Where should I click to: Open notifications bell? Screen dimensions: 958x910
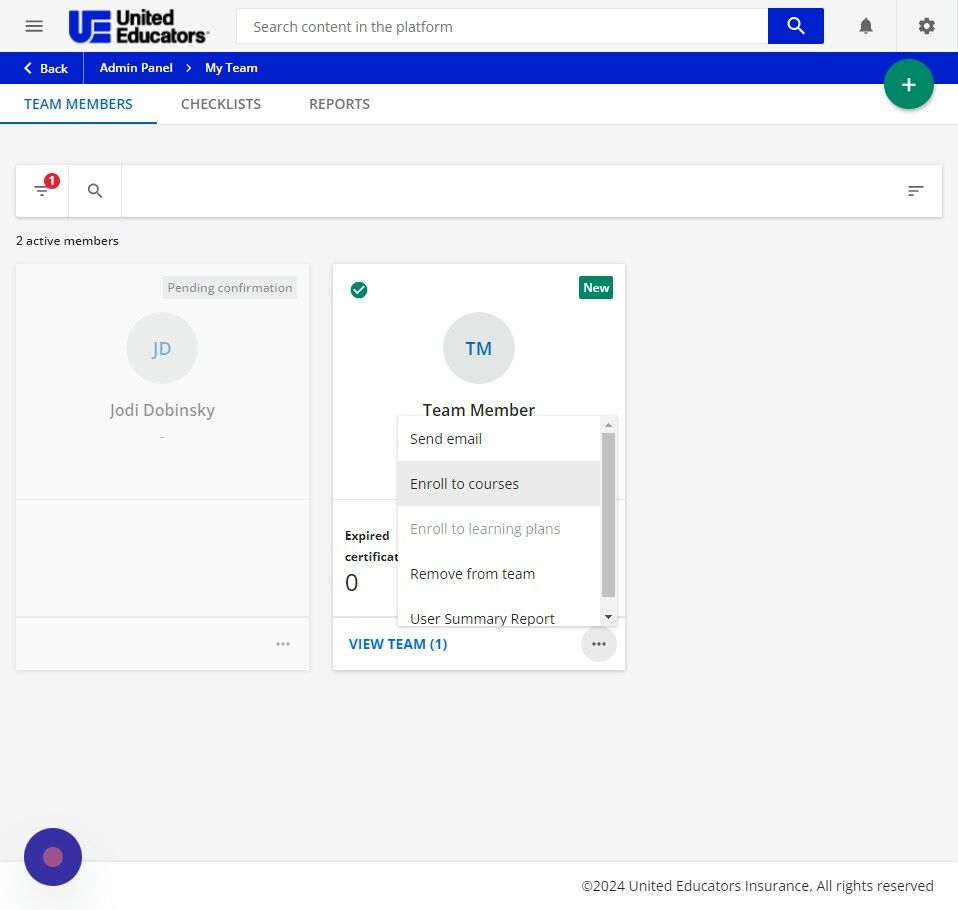(866, 26)
